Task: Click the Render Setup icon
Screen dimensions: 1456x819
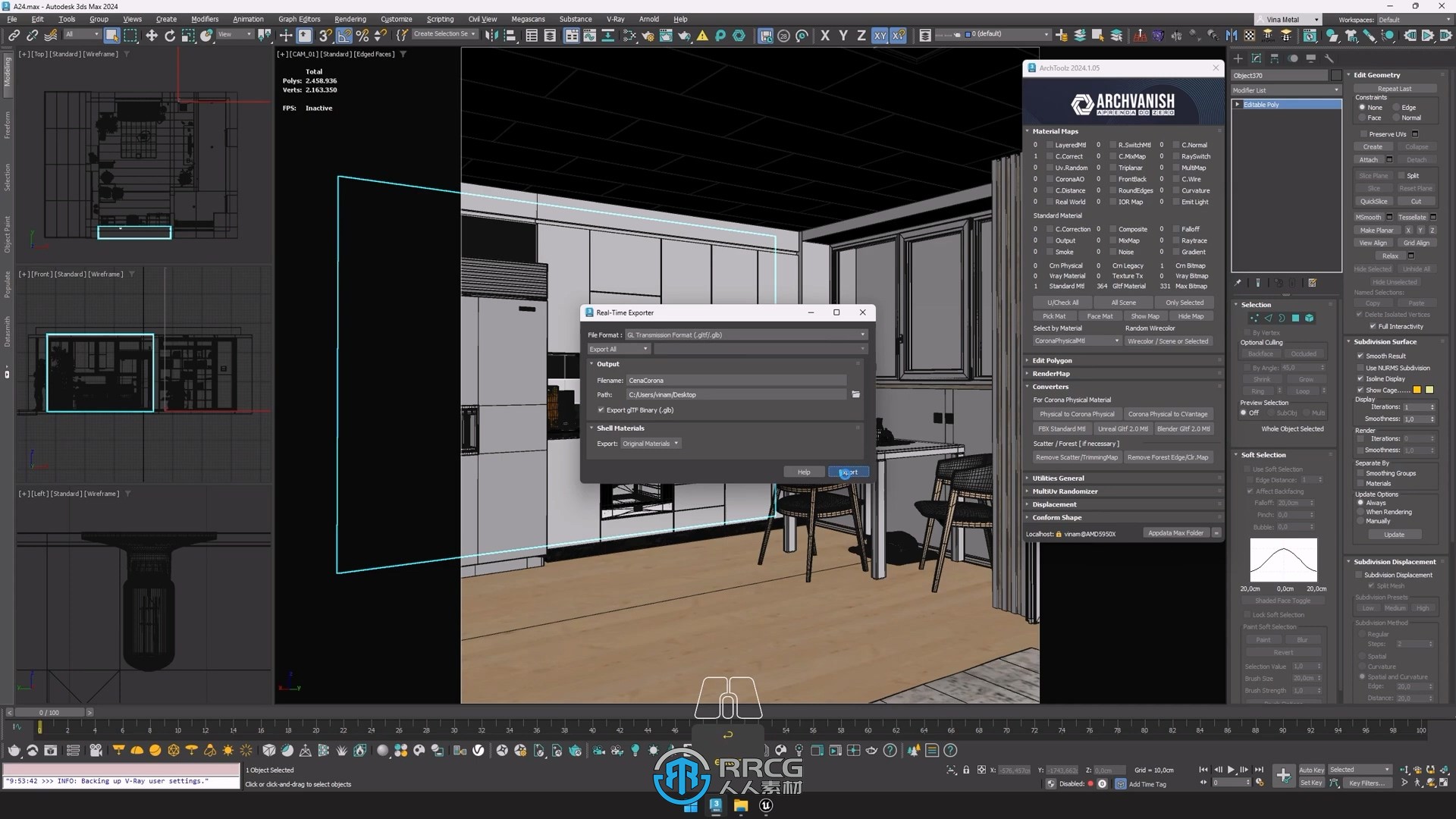Action: pyautogui.click(x=649, y=35)
